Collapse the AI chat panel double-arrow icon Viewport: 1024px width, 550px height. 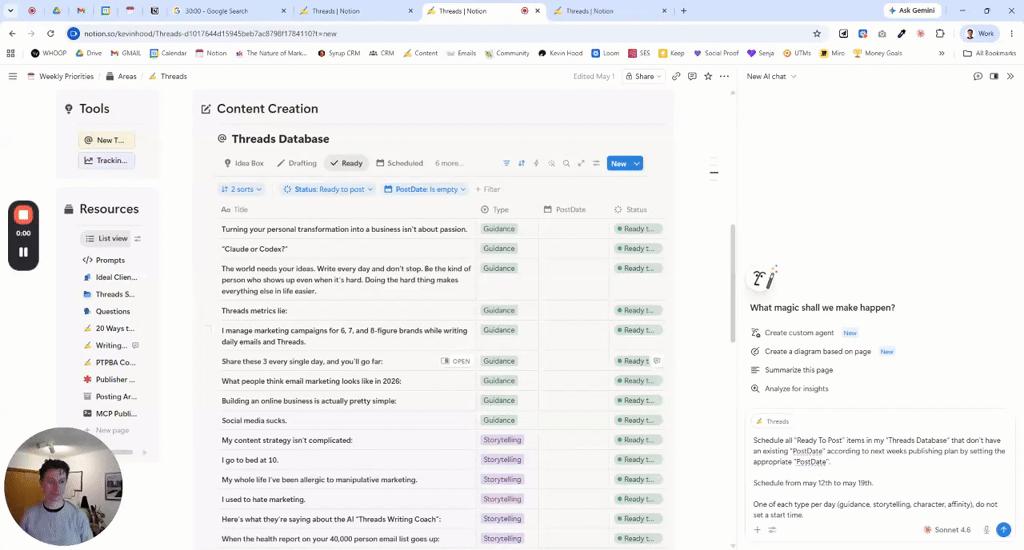point(1010,76)
